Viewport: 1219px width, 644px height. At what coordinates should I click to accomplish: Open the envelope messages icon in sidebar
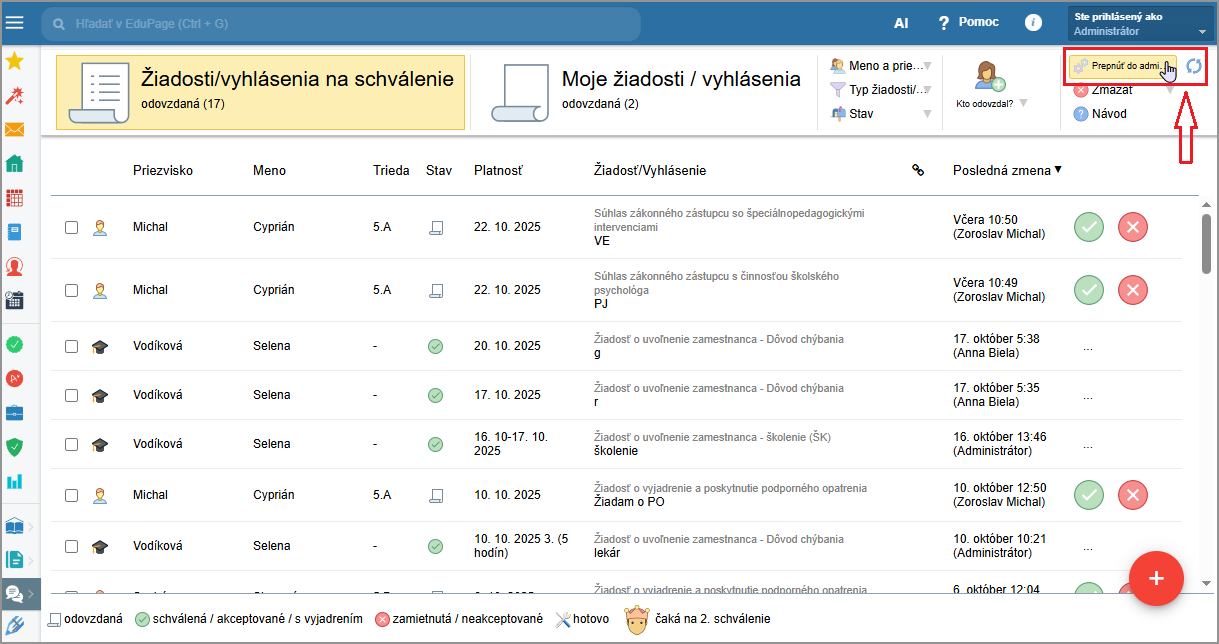(x=15, y=129)
